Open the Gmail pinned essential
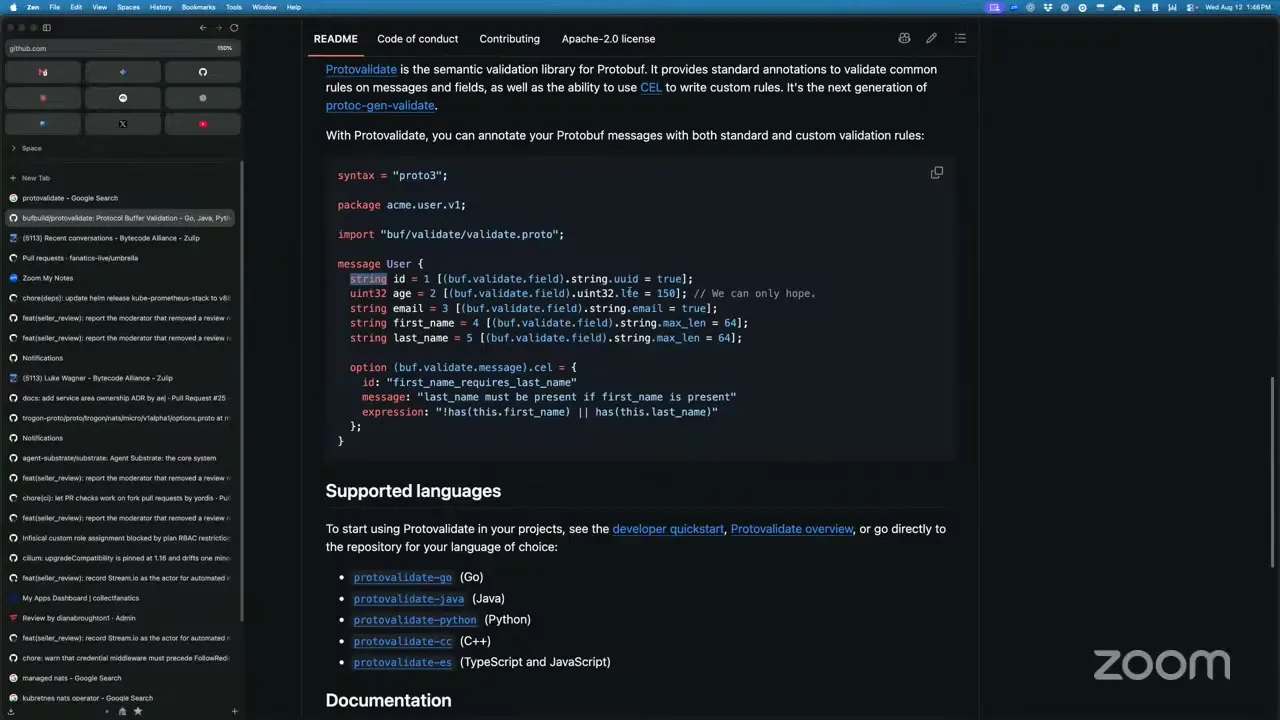The image size is (1280, 720). 43,72
